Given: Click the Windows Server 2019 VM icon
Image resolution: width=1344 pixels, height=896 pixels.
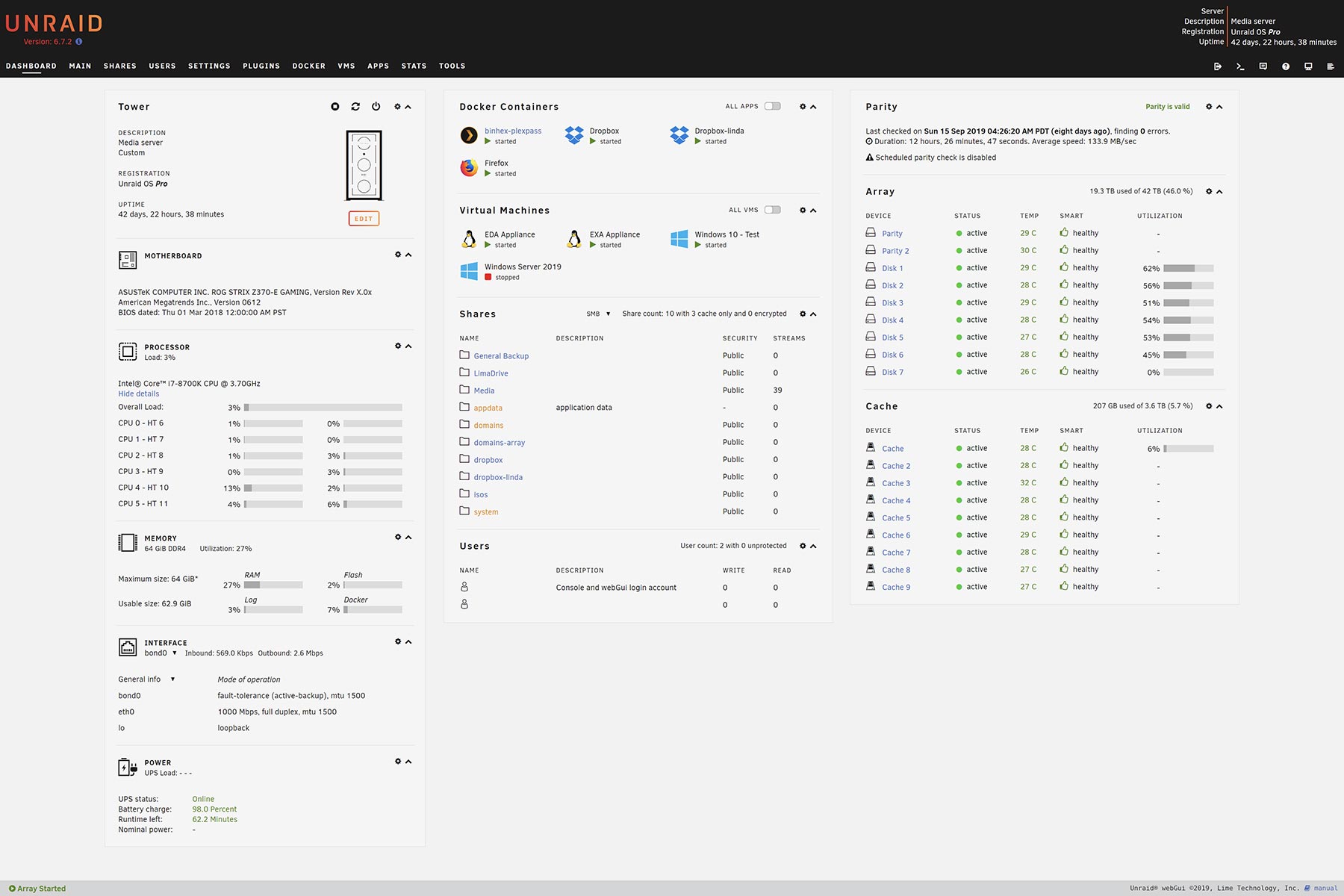Looking at the screenshot, I should [469, 271].
